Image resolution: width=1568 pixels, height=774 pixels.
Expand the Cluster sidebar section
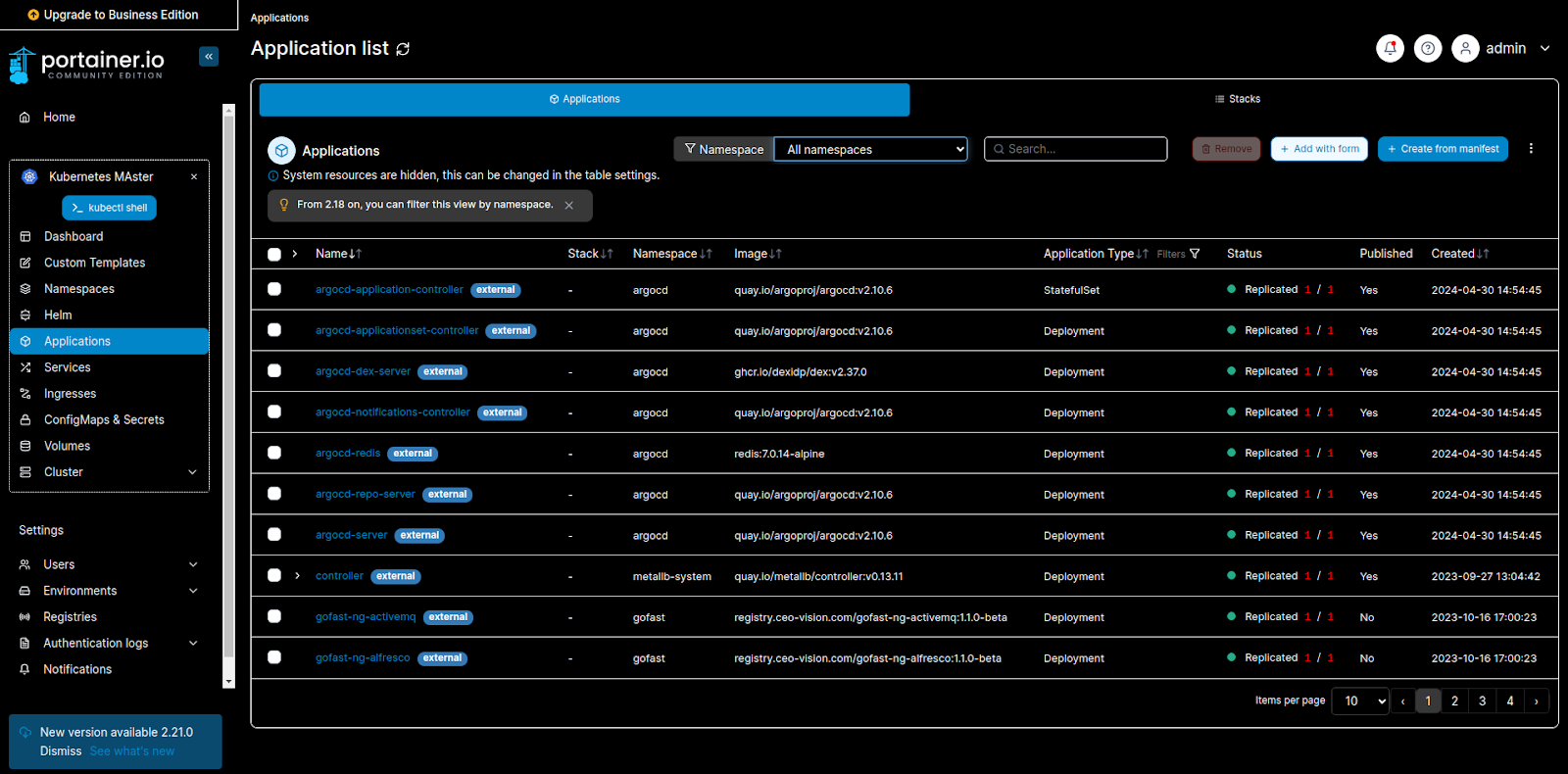(192, 472)
